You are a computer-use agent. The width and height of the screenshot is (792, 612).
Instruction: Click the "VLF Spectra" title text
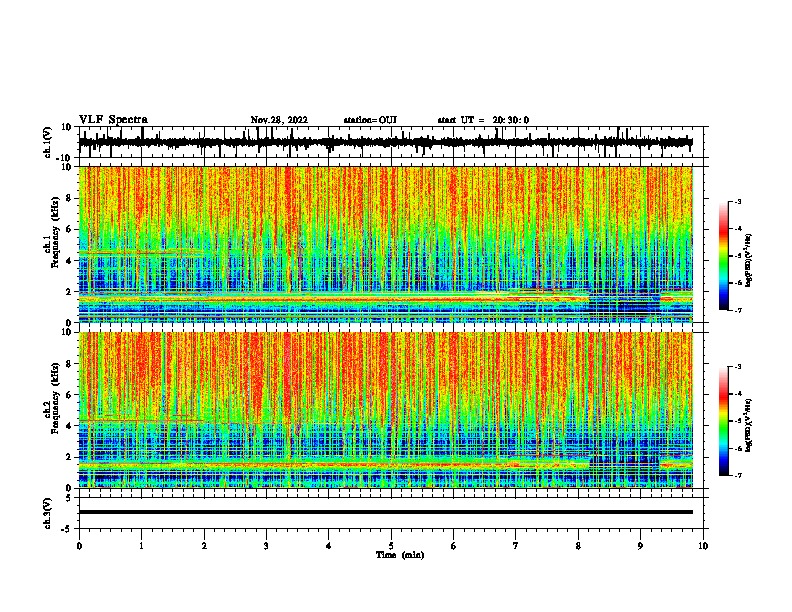(x=113, y=120)
